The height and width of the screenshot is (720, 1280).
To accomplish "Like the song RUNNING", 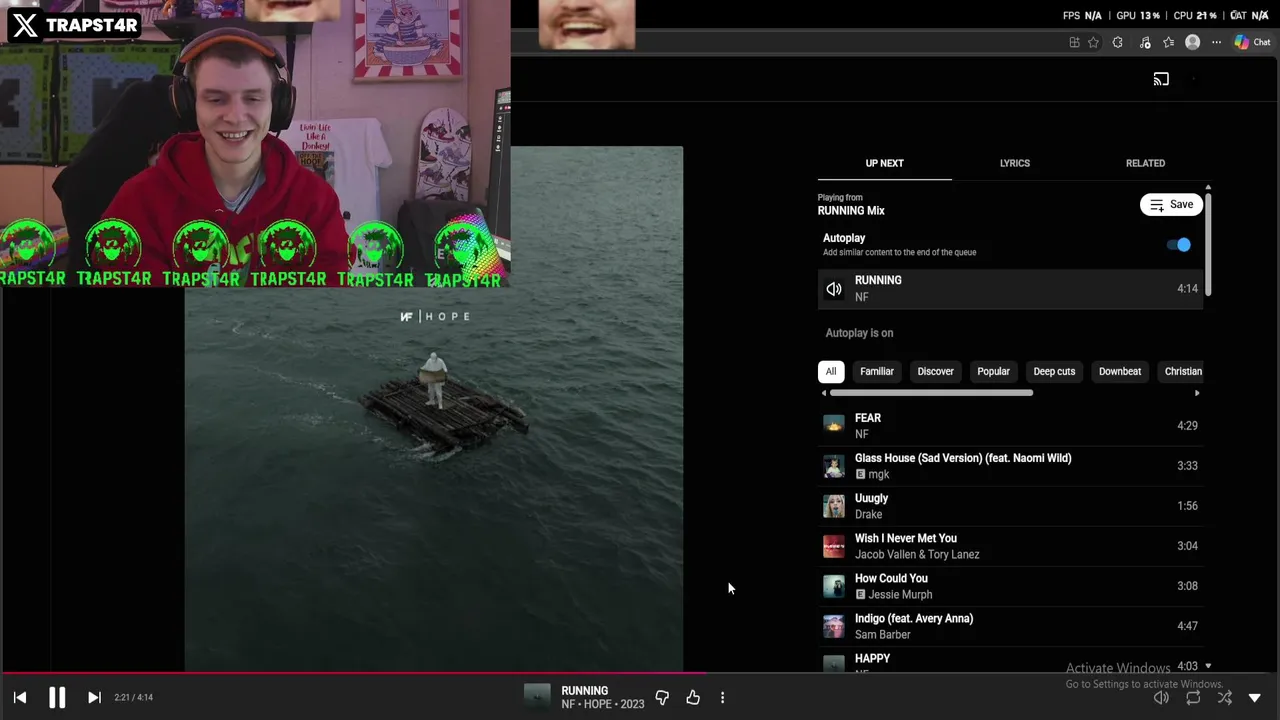I will tap(693, 698).
